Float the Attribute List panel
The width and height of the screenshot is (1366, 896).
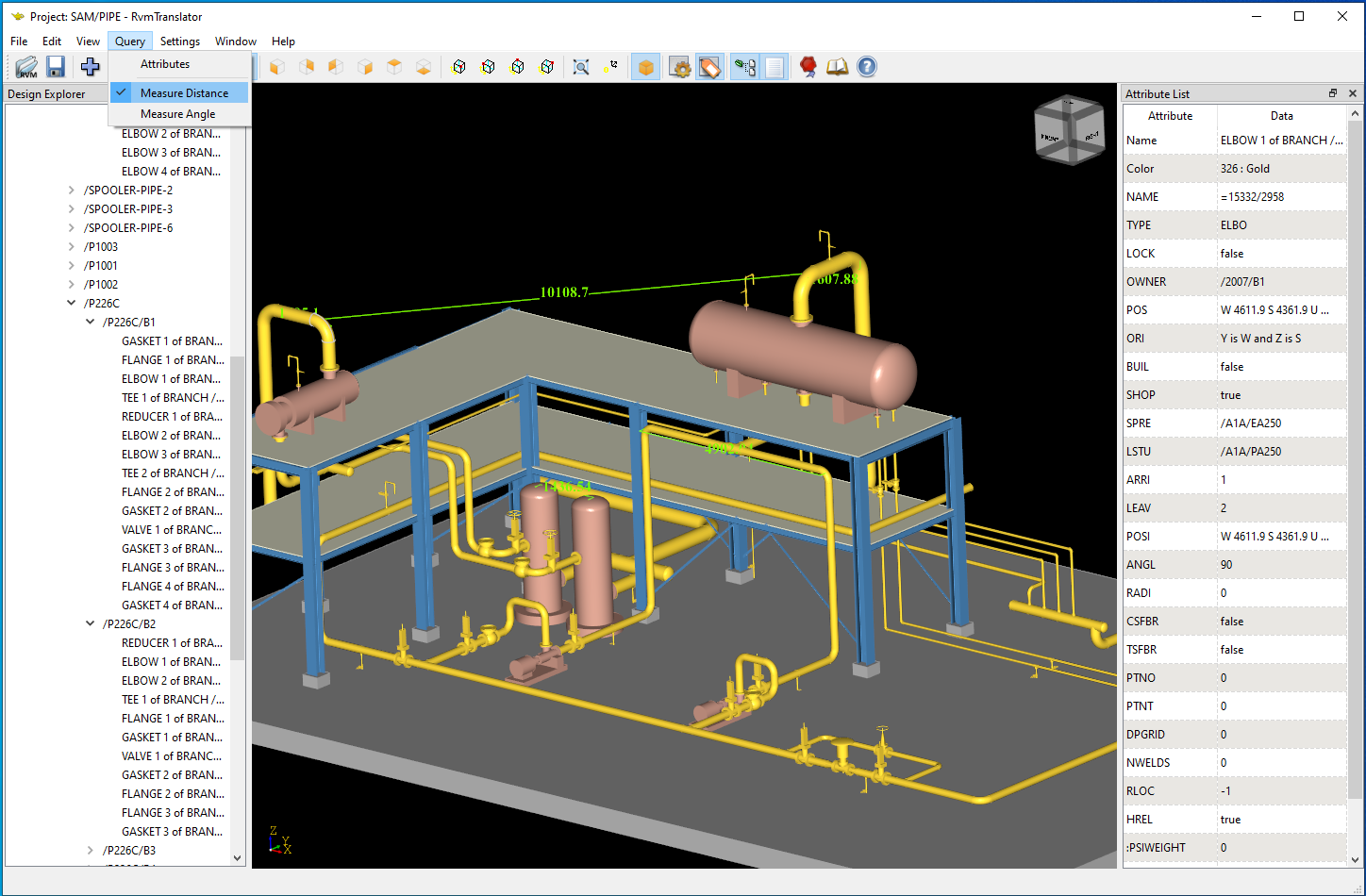[x=1333, y=93]
